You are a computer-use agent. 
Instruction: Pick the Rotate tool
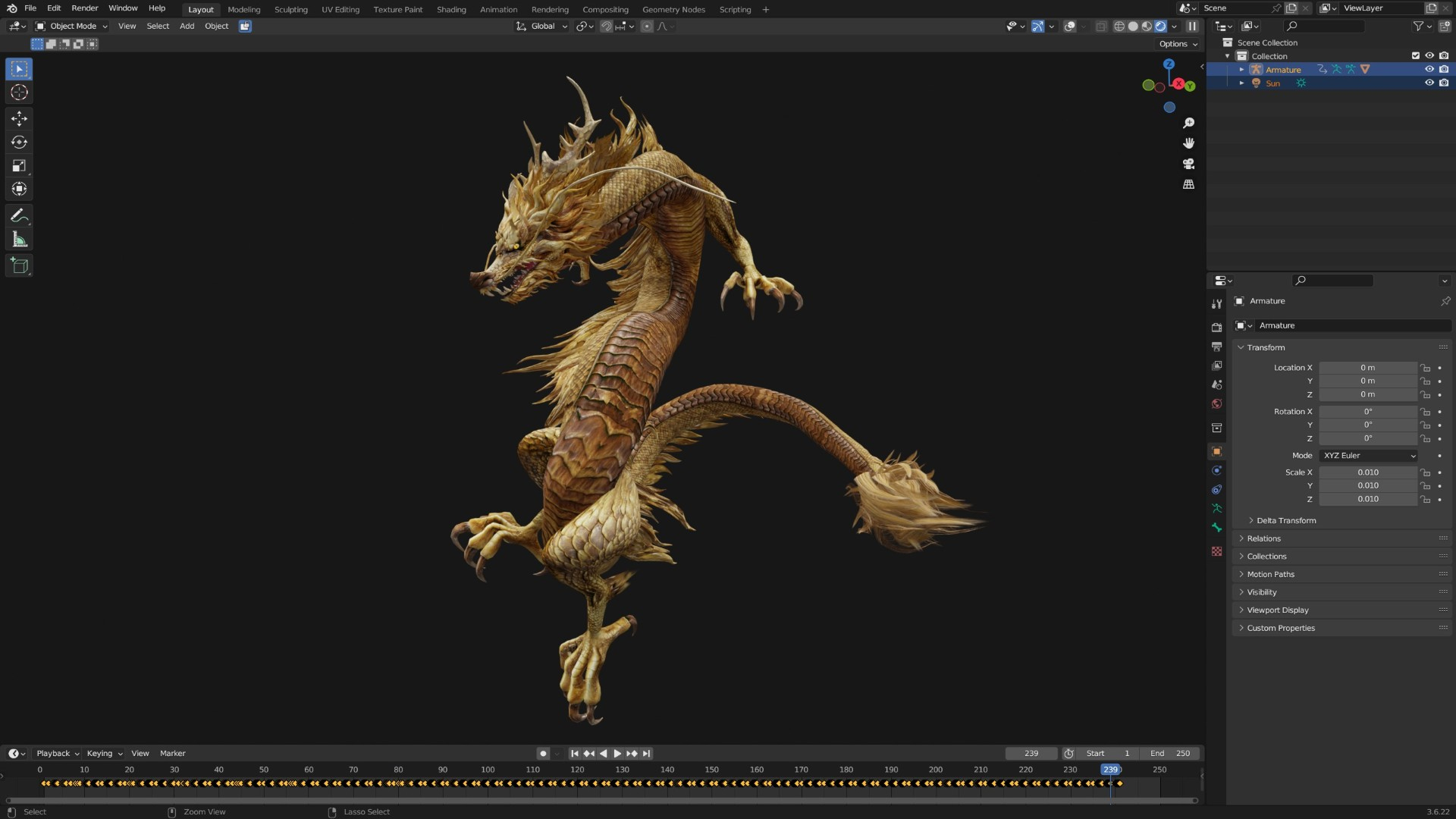pos(19,142)
